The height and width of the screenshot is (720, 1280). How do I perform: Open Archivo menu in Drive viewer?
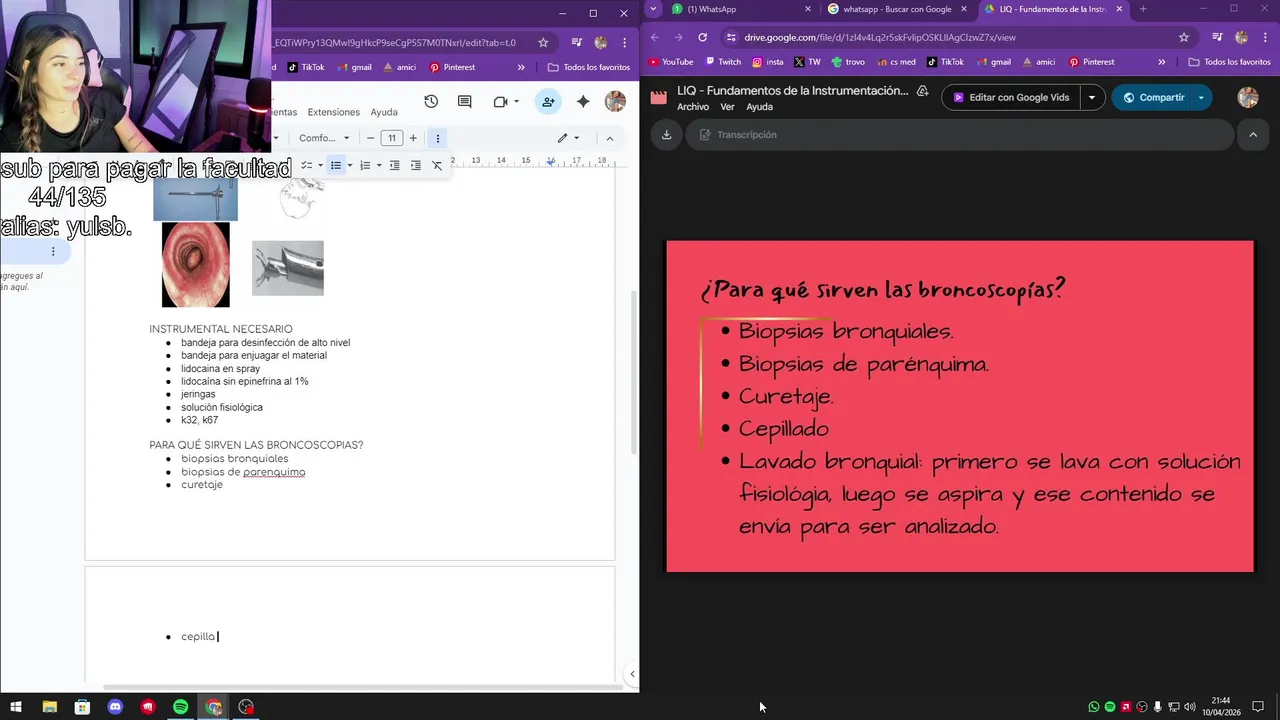tap(693, 107)
